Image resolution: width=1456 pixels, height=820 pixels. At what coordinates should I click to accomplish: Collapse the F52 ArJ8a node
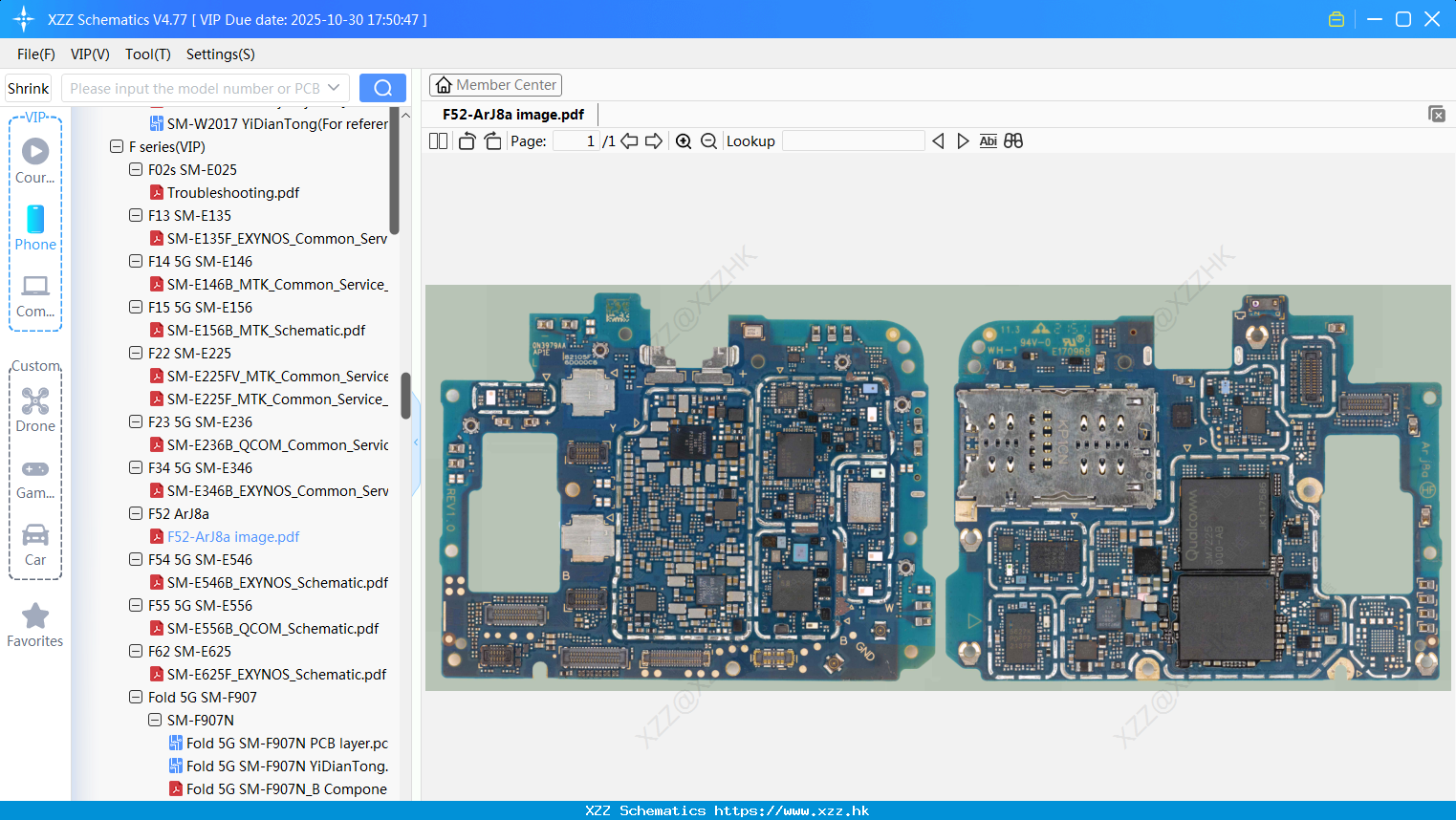pyautogui.click(x=136, y=514)
